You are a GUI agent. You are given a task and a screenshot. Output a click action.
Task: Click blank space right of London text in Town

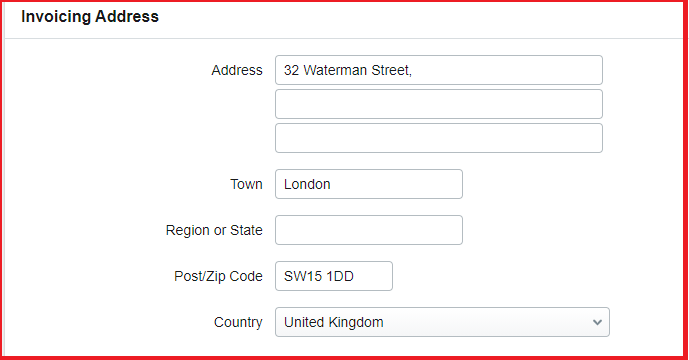(x=395, y=184)
